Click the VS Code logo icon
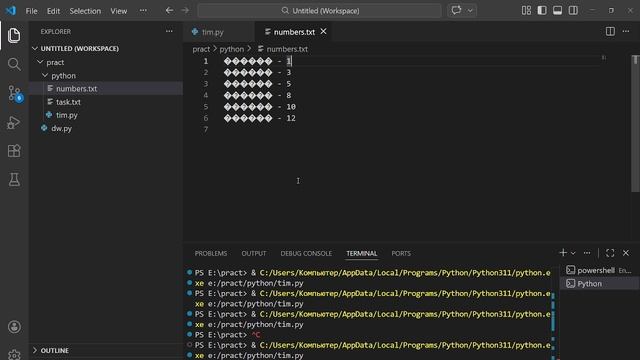 click(x=11, y=11)
